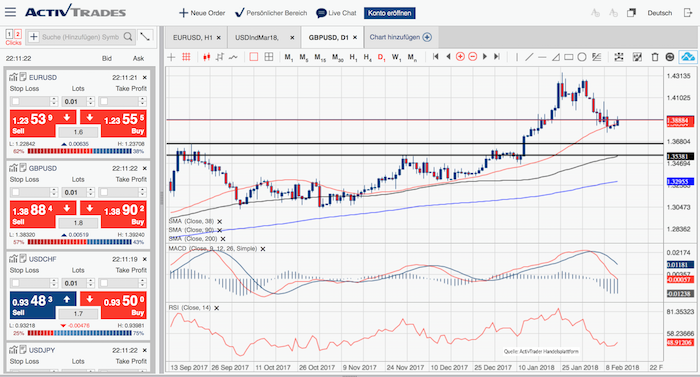Click Konto eröffnen button
This screenshot has width=700, height=377.
click(x=390, y=13)
